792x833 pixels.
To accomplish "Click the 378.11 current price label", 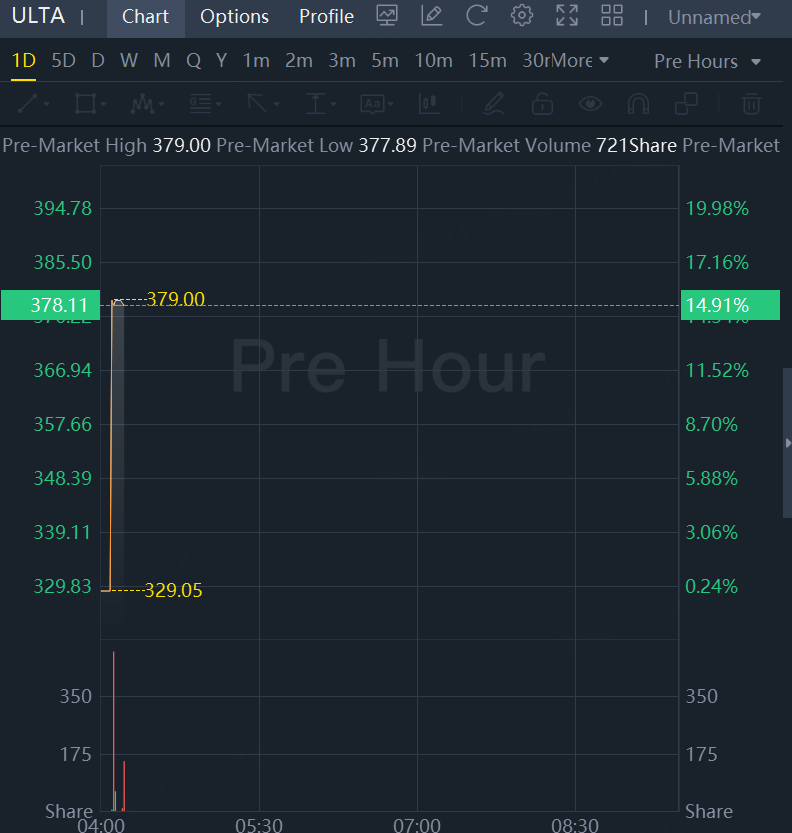I will [46, 305].
